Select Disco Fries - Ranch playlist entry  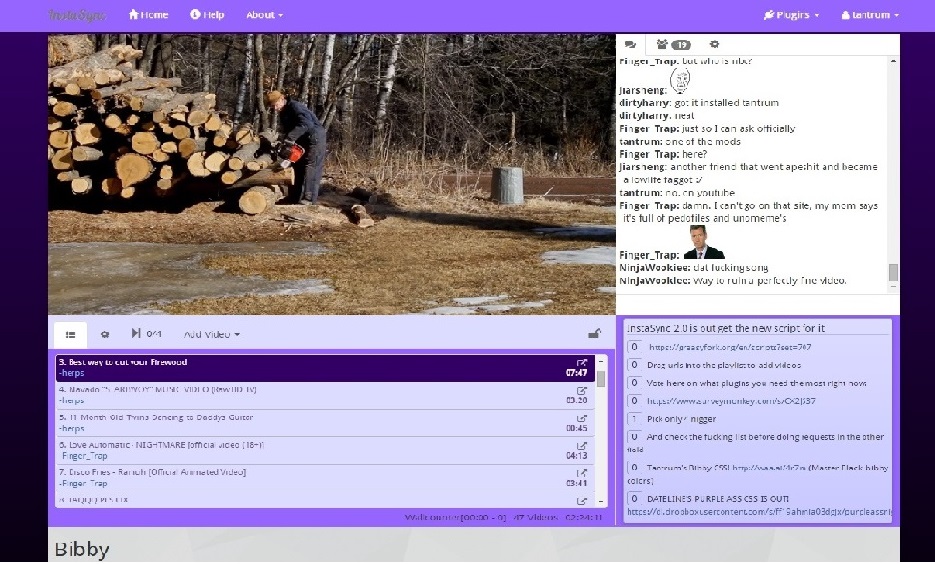(325, 478)
